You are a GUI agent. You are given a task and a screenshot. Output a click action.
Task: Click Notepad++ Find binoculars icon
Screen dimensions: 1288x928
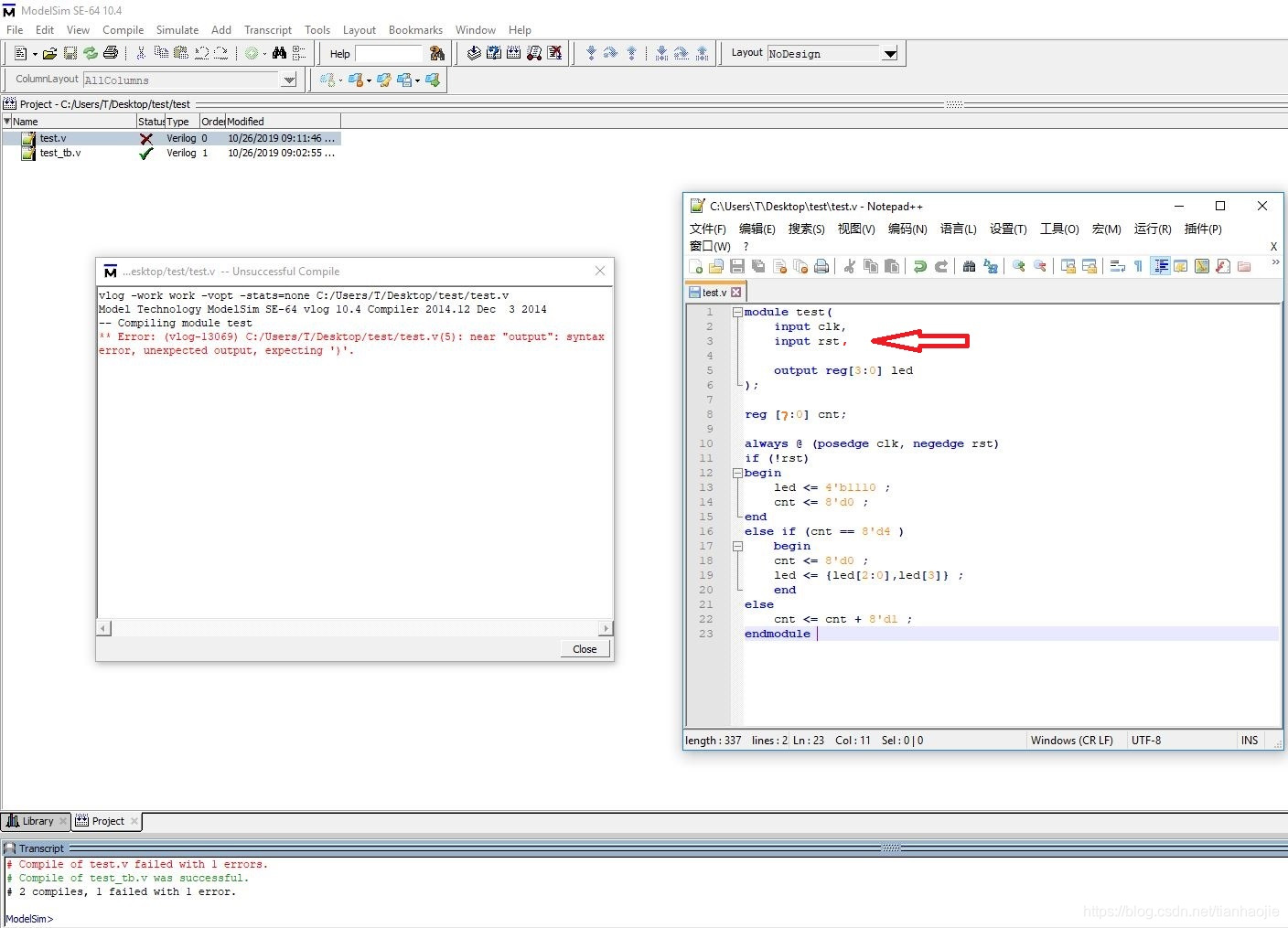[x=969, y=266]
